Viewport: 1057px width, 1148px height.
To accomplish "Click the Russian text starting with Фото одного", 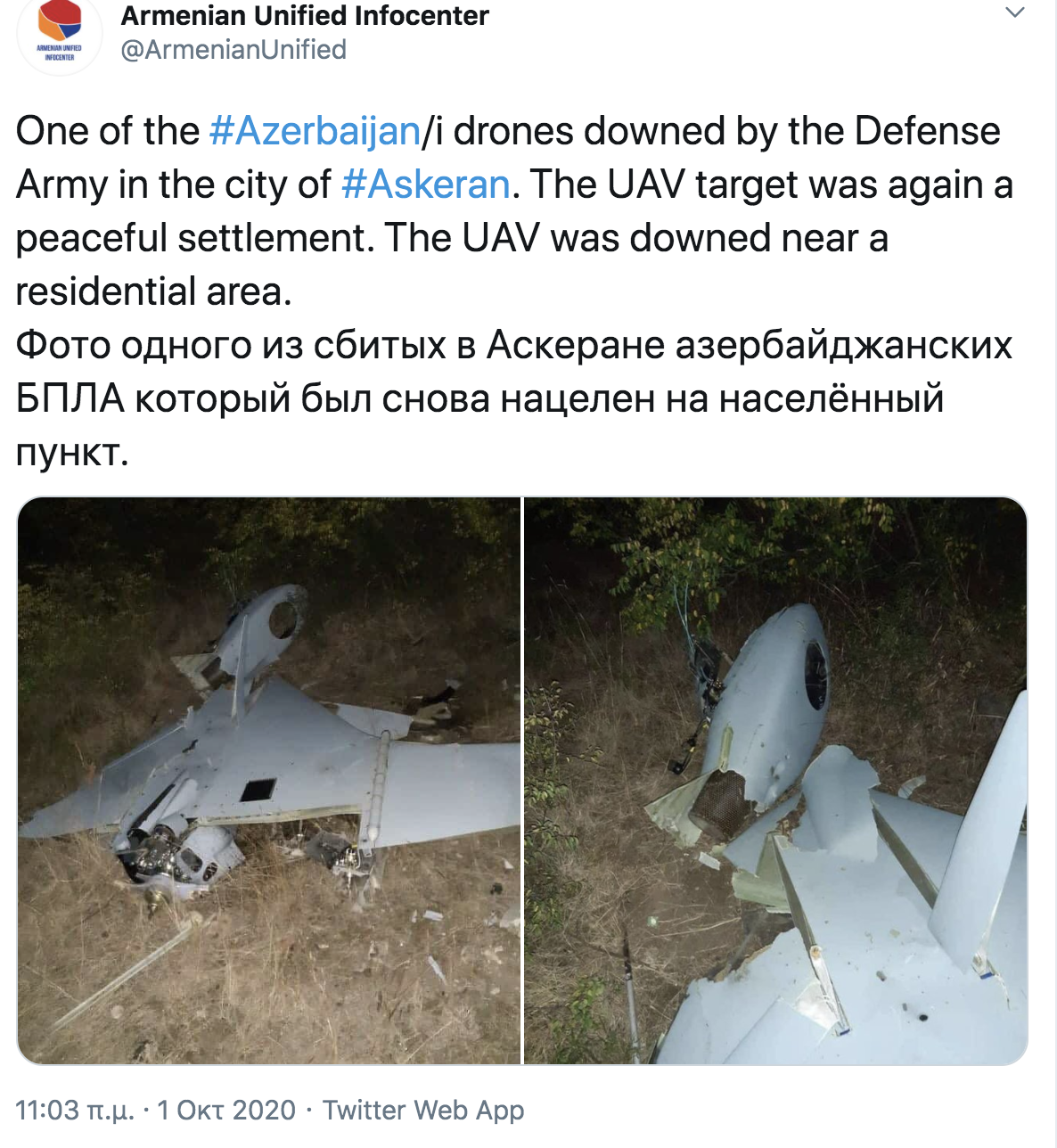I will 514,398.
